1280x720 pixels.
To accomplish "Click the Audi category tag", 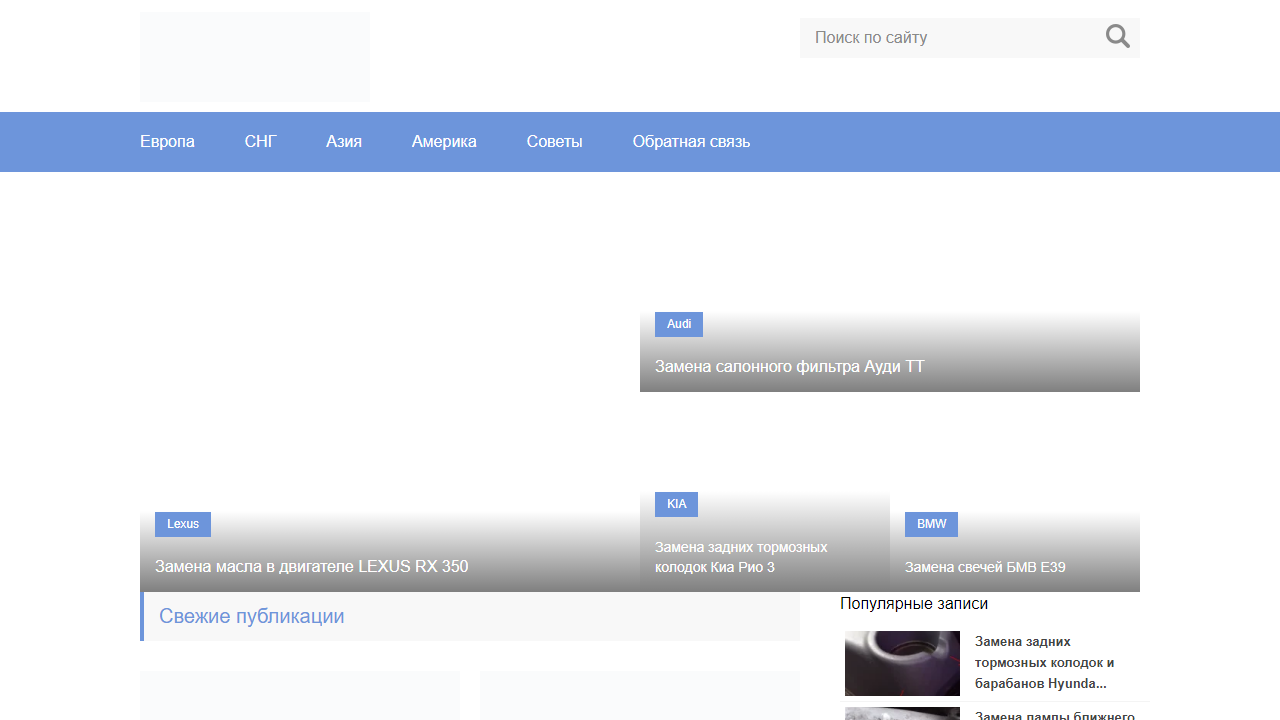I will (x=679, y=324).
